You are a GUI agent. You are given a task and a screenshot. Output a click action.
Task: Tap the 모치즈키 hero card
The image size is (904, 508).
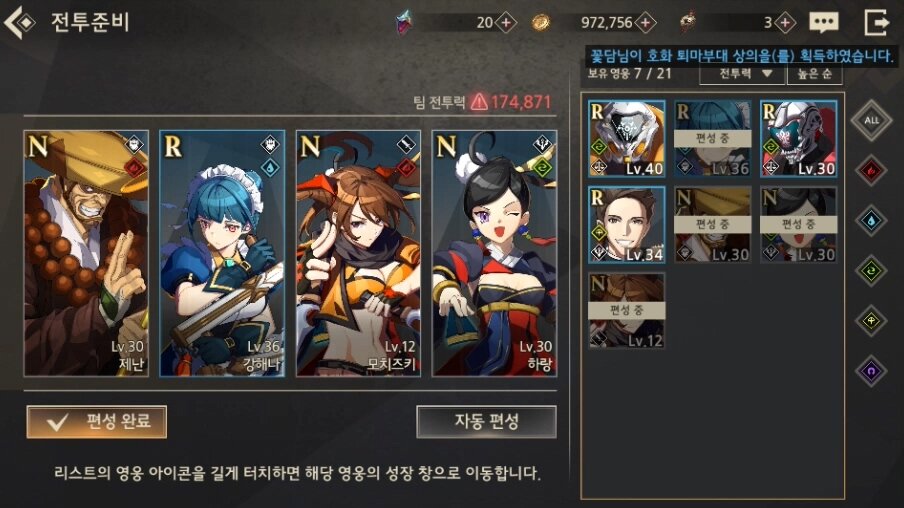pyautogui.click(x=358, y=254)
